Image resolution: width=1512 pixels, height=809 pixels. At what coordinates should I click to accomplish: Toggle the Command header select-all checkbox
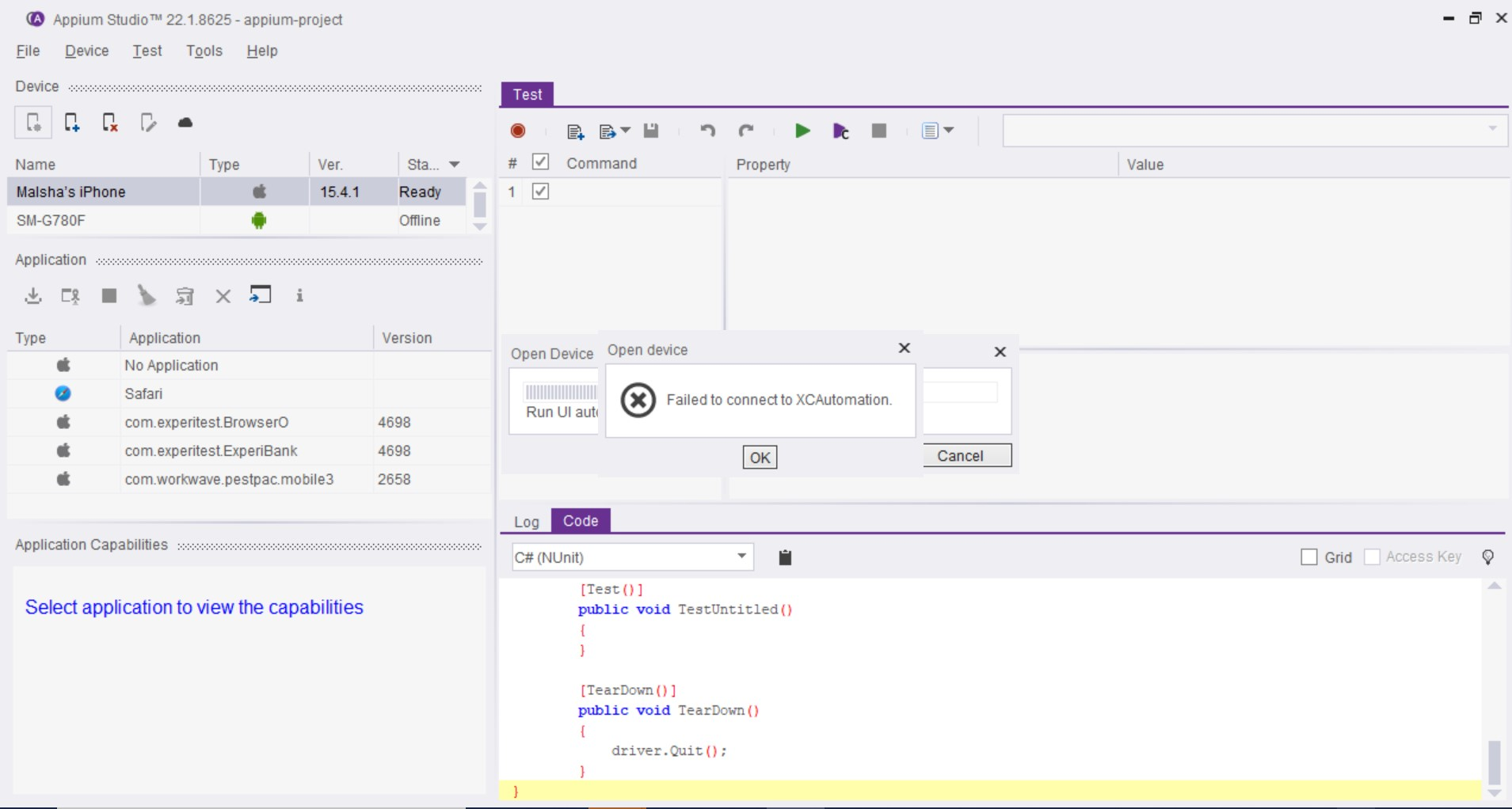[540, 162]
